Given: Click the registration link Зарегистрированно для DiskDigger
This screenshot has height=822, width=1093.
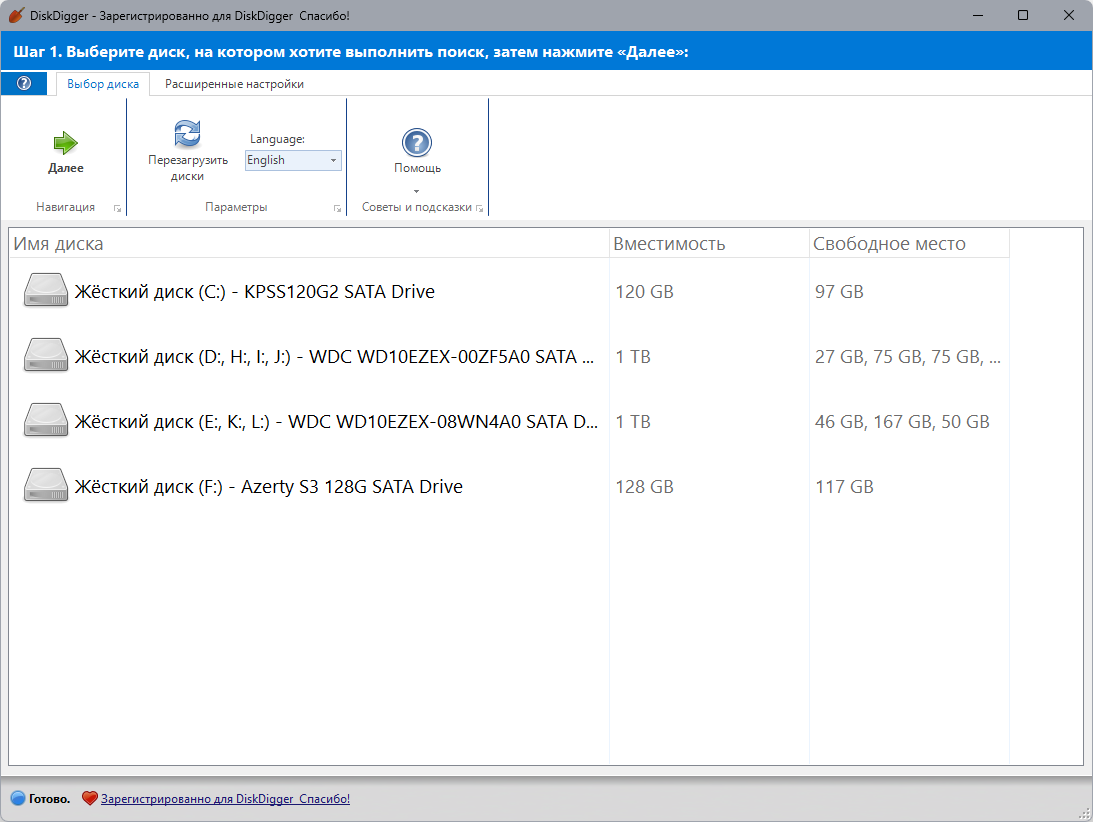Looking at the screenshot, I should (x=225, y=799).
